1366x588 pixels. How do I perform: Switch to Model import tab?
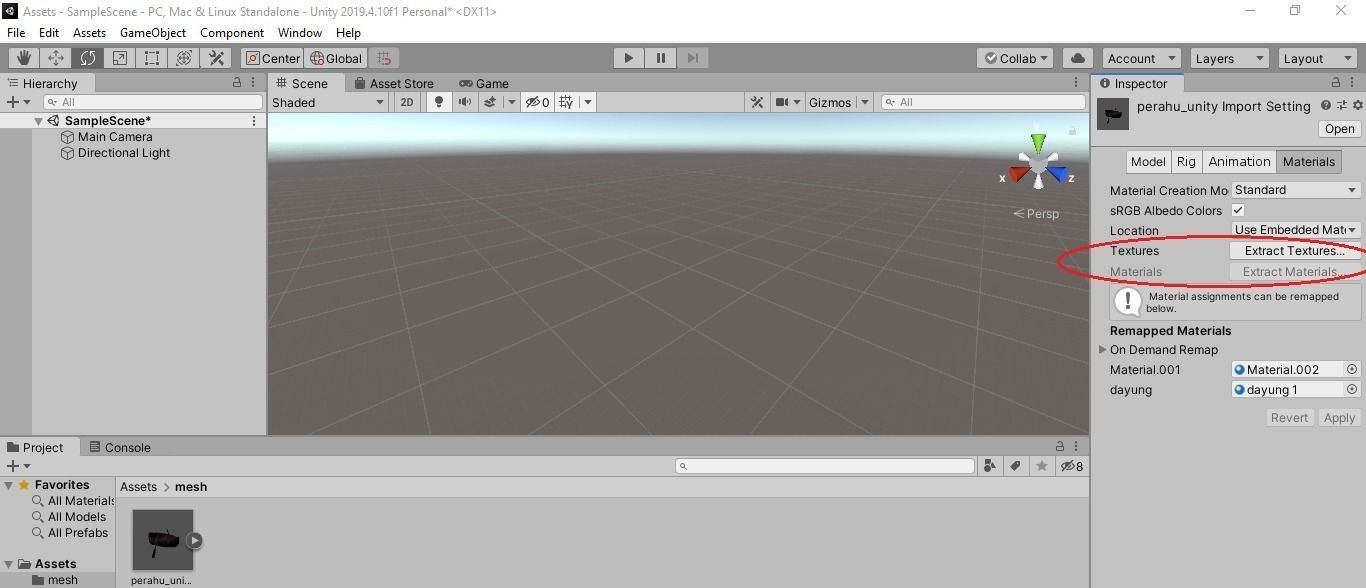coord(1147,161)
